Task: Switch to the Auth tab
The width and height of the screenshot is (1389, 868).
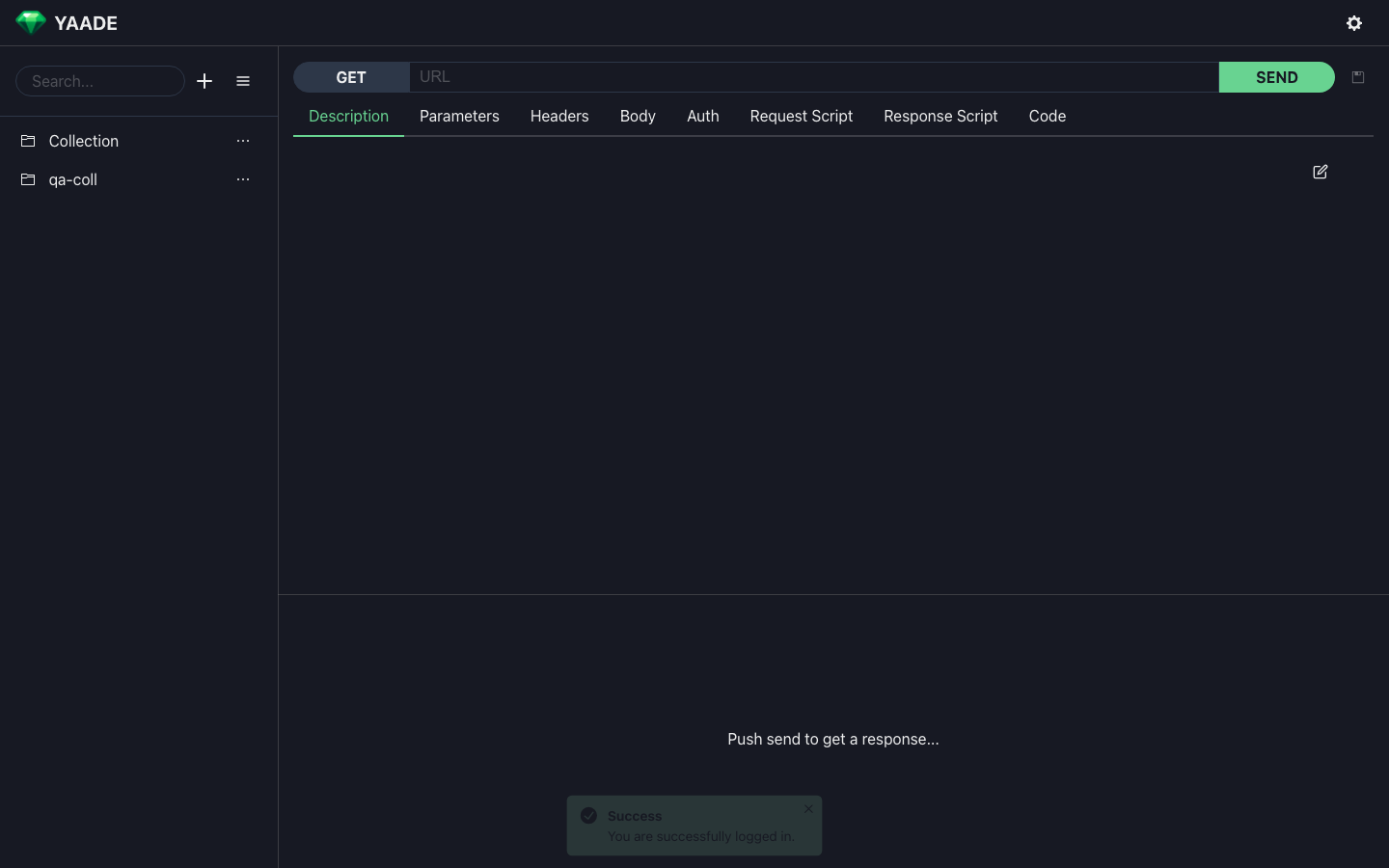Action: point(703,116)
